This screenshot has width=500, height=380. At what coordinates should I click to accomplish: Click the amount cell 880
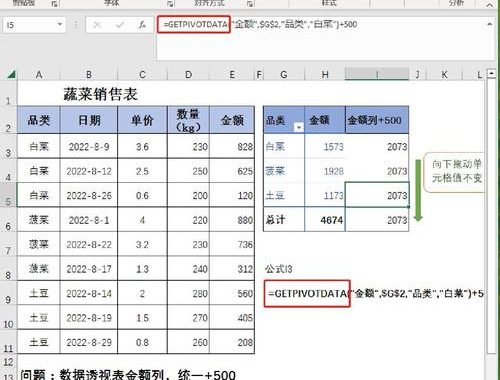click(x=232, y=220)
